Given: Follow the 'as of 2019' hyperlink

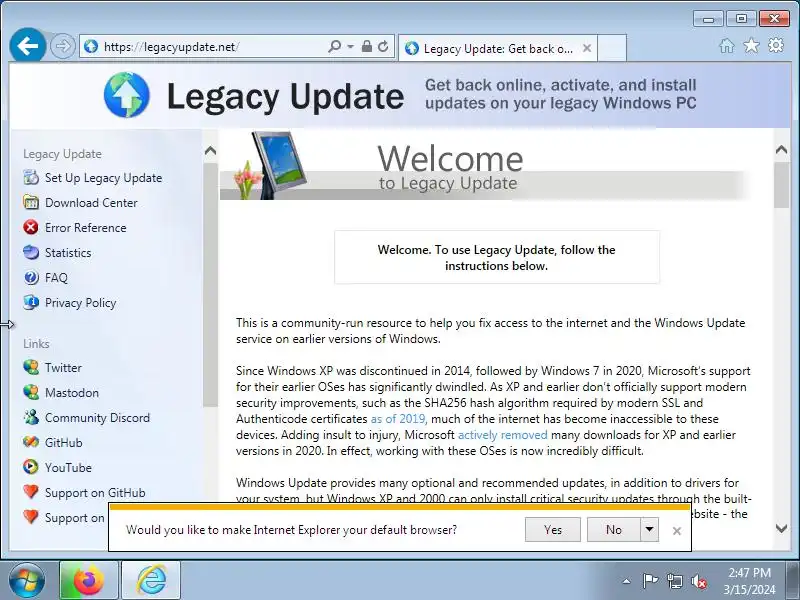Looking at the screenshot, I should [398, 419].
